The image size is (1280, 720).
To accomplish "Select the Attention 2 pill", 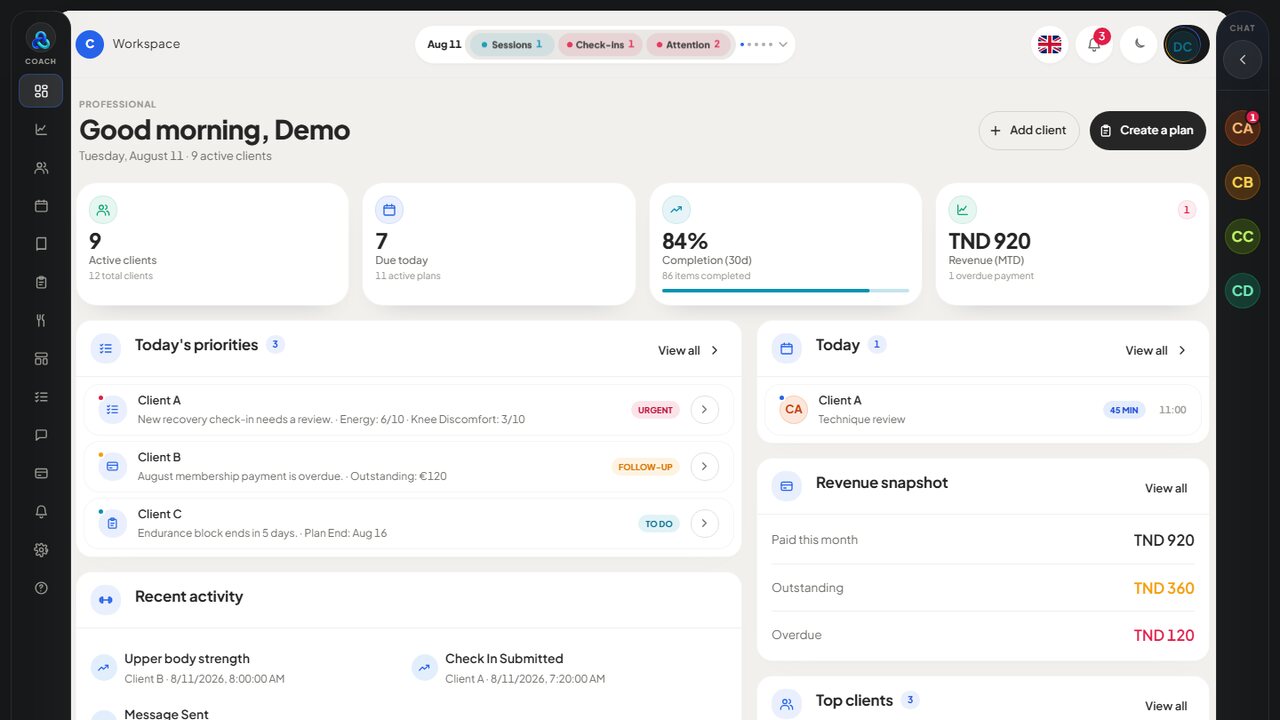I will tap(690, 45).
